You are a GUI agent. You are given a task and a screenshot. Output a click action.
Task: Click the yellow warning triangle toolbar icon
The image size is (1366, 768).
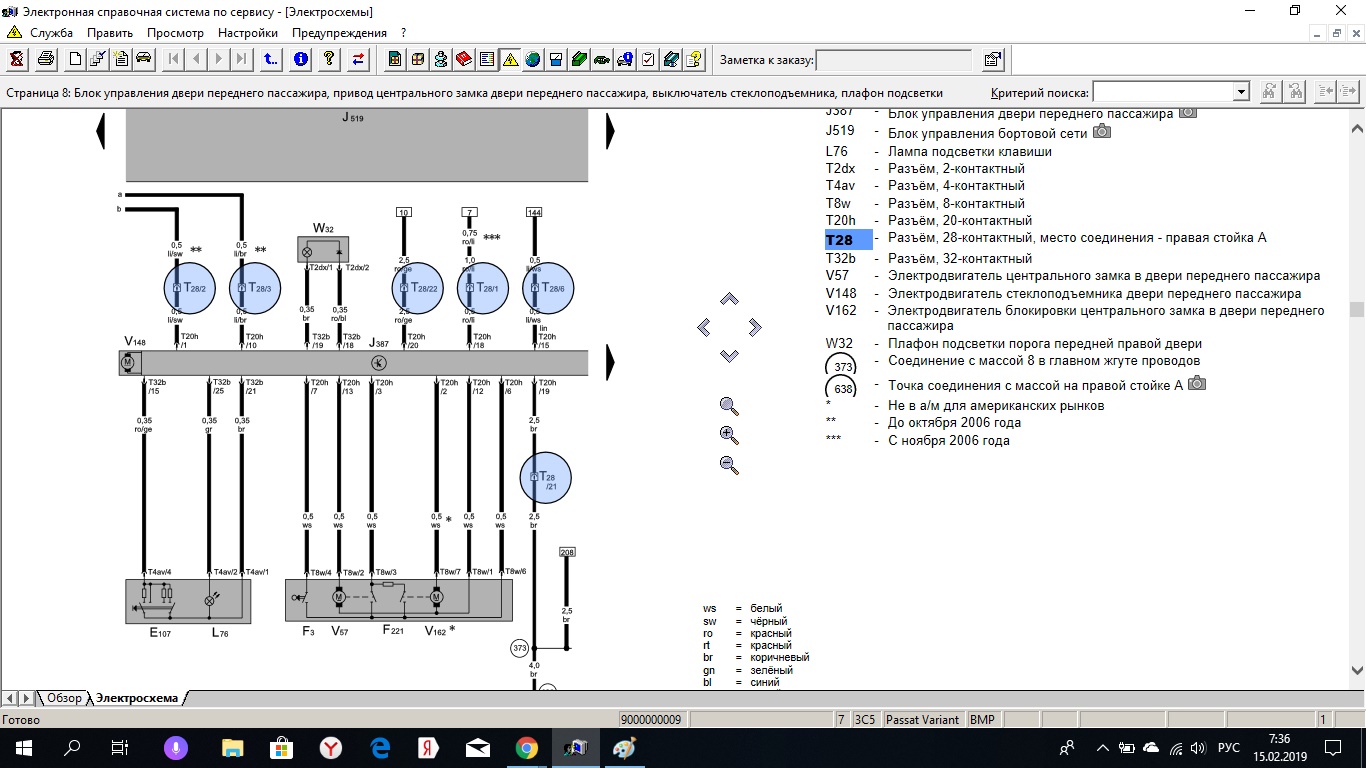click(510, 59)
